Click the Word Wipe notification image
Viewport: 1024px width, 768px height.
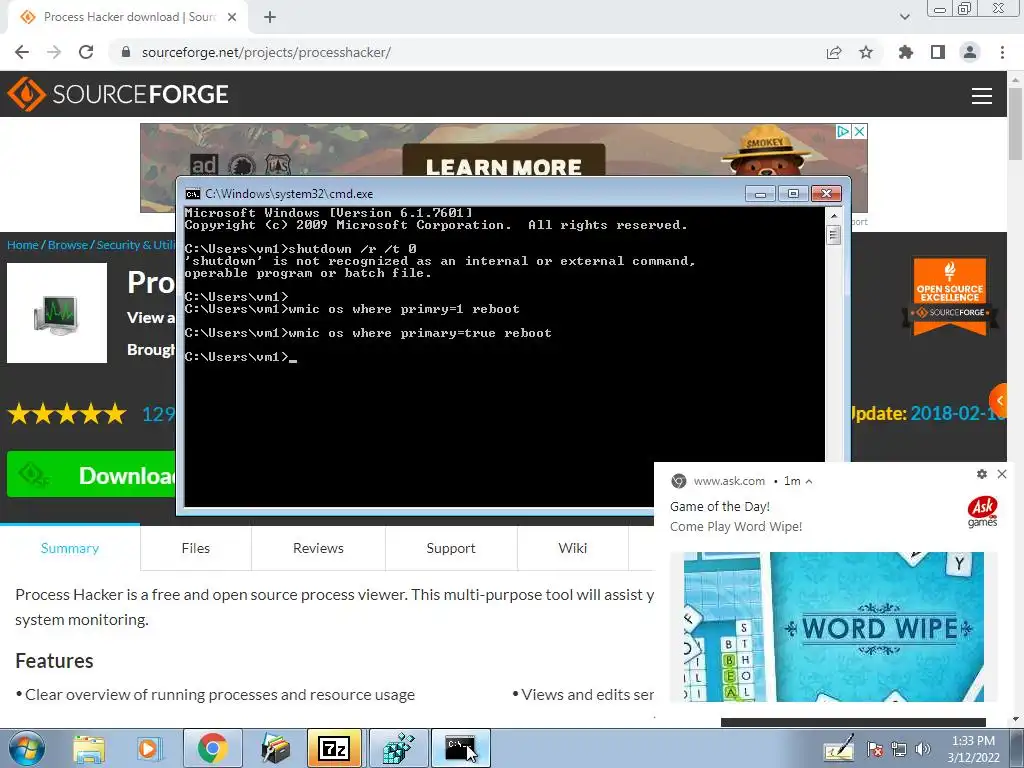click(834, 627)
